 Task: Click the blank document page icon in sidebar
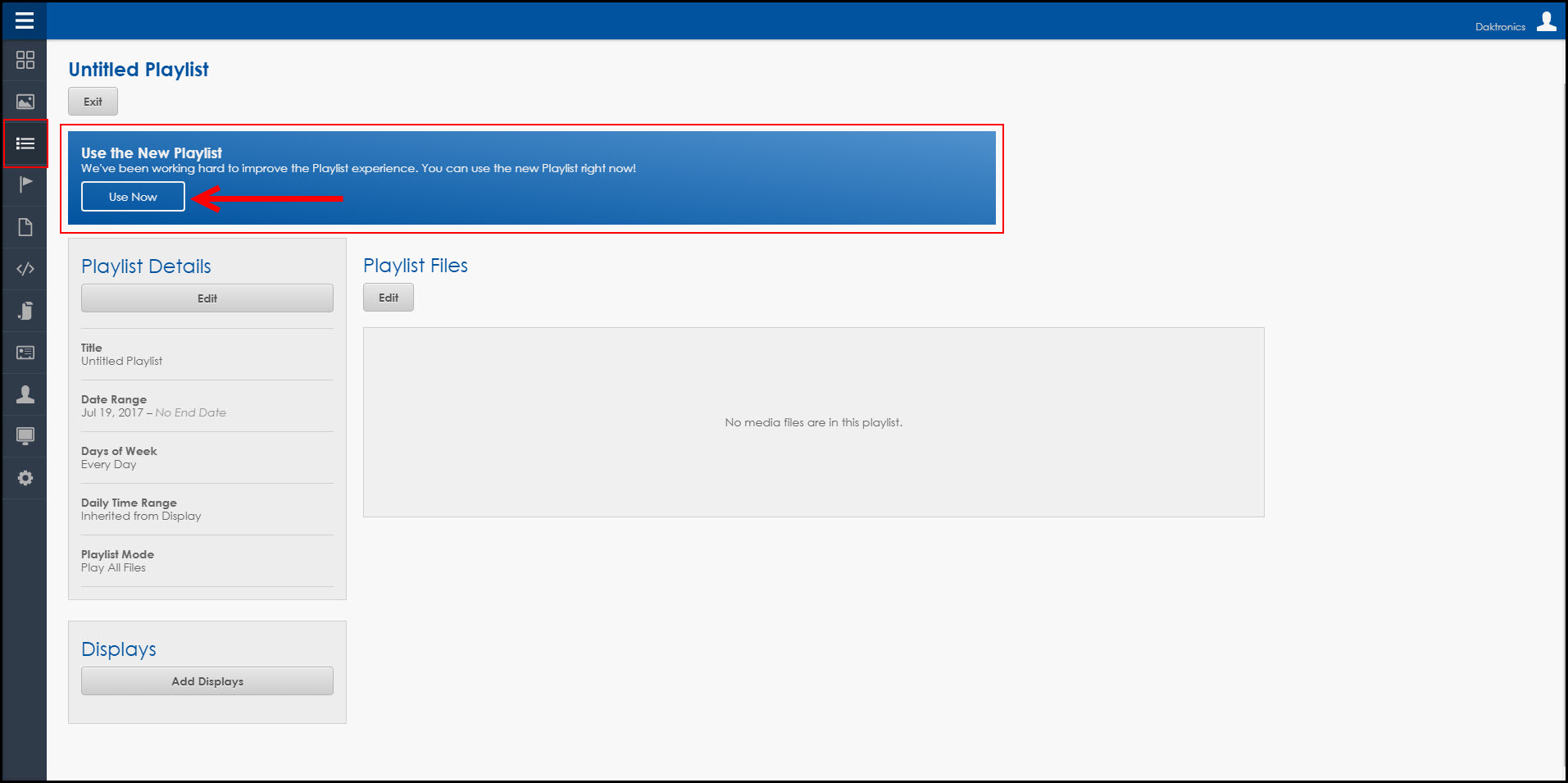pyautogui.click(x=25, y=227)
